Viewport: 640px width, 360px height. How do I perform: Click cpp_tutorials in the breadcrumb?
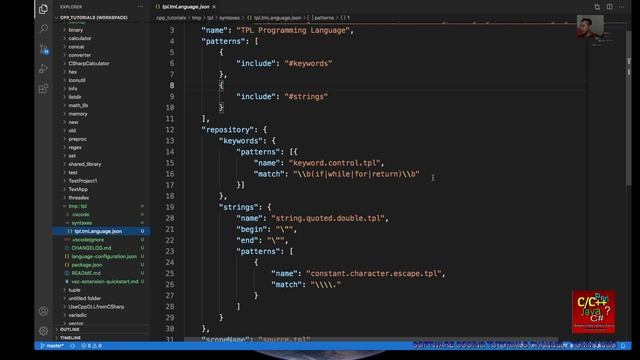tap(171, 18)
